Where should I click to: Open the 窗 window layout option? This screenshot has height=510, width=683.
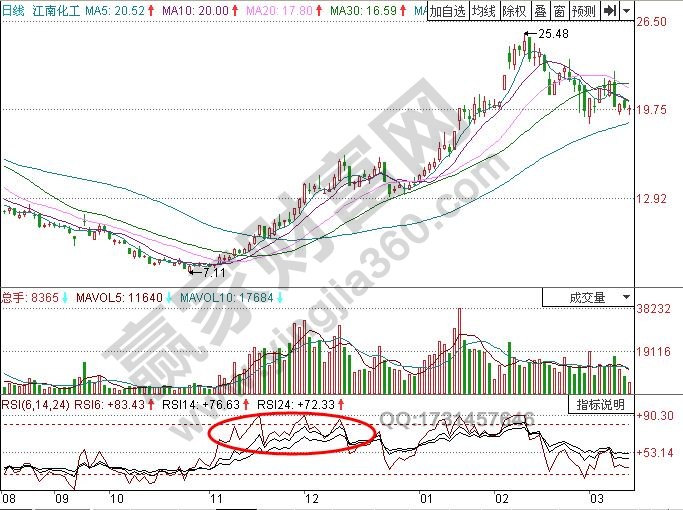pos(557,11)
